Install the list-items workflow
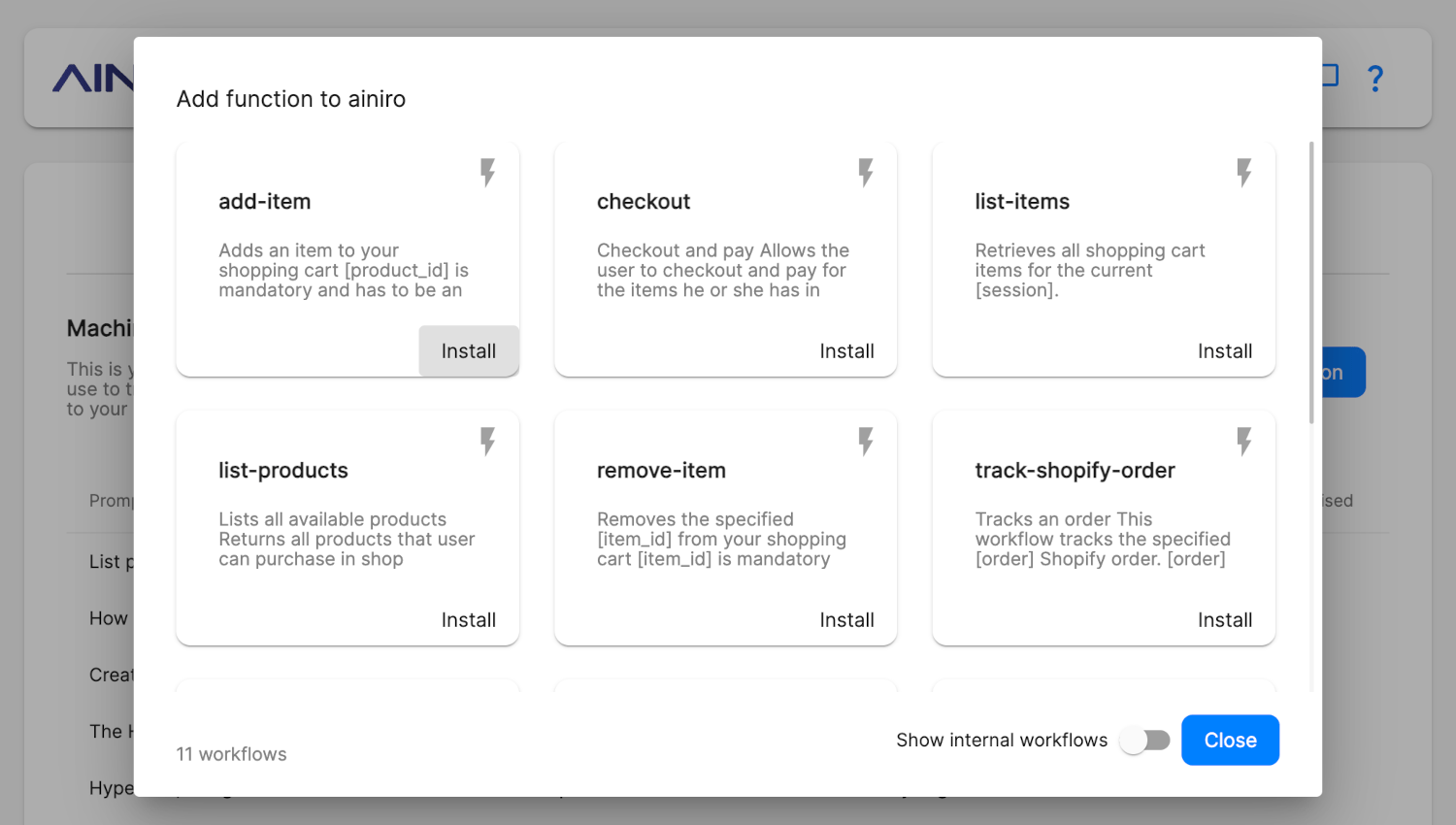This screenshot has height=825, width=1456. tap(1225, 351)
